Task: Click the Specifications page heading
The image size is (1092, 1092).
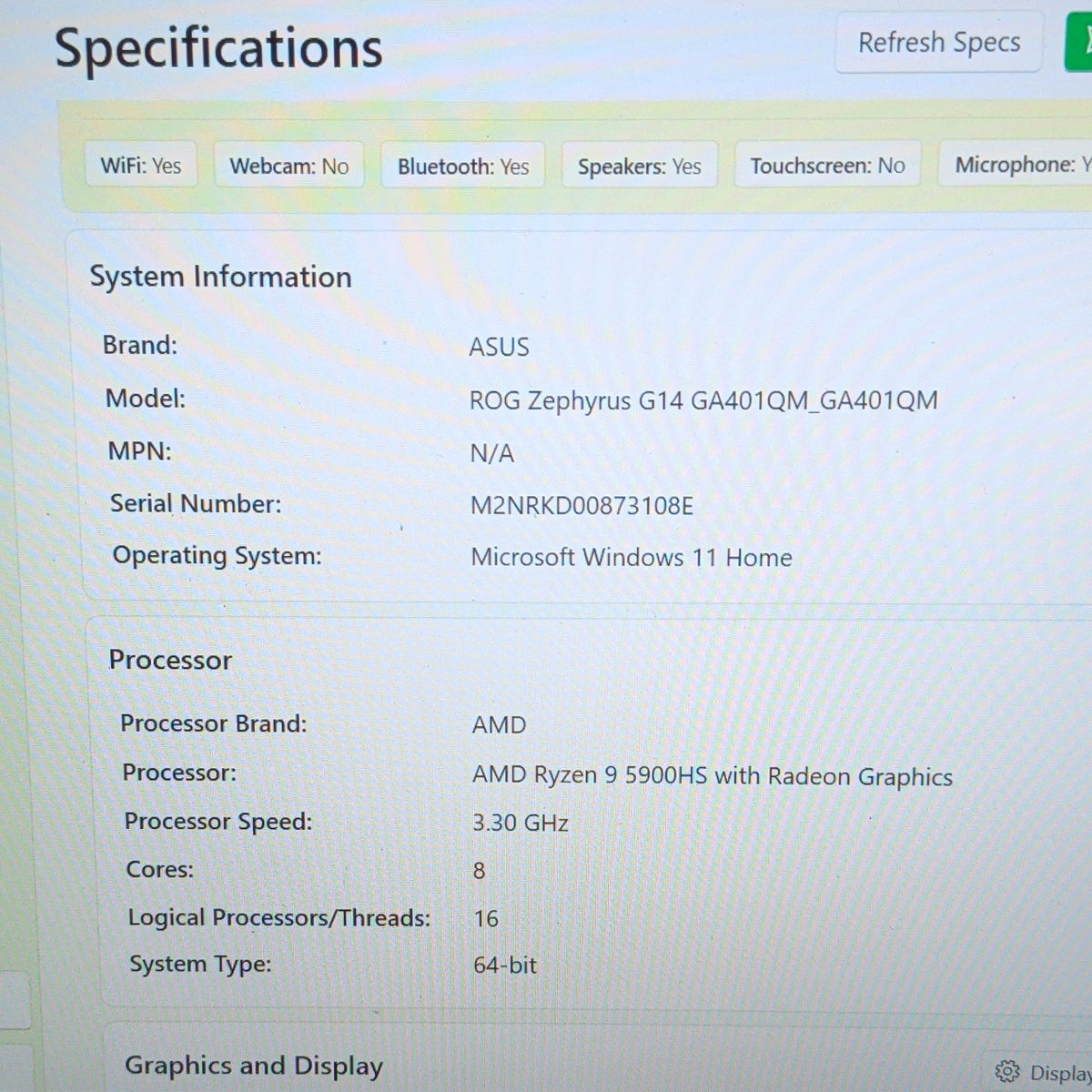Action: pos(218,47)
